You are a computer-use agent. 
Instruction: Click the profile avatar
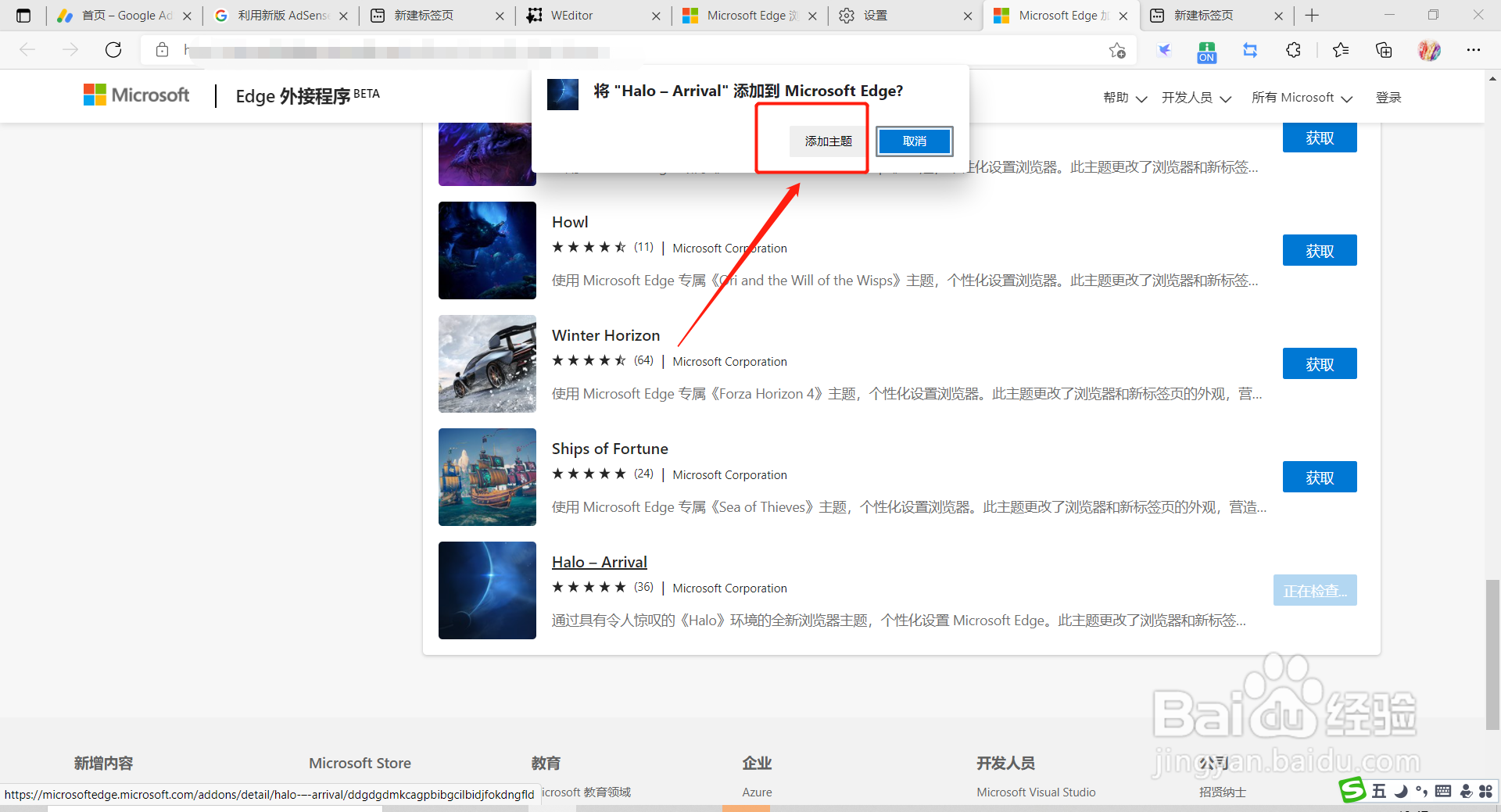click(1429, 50)
